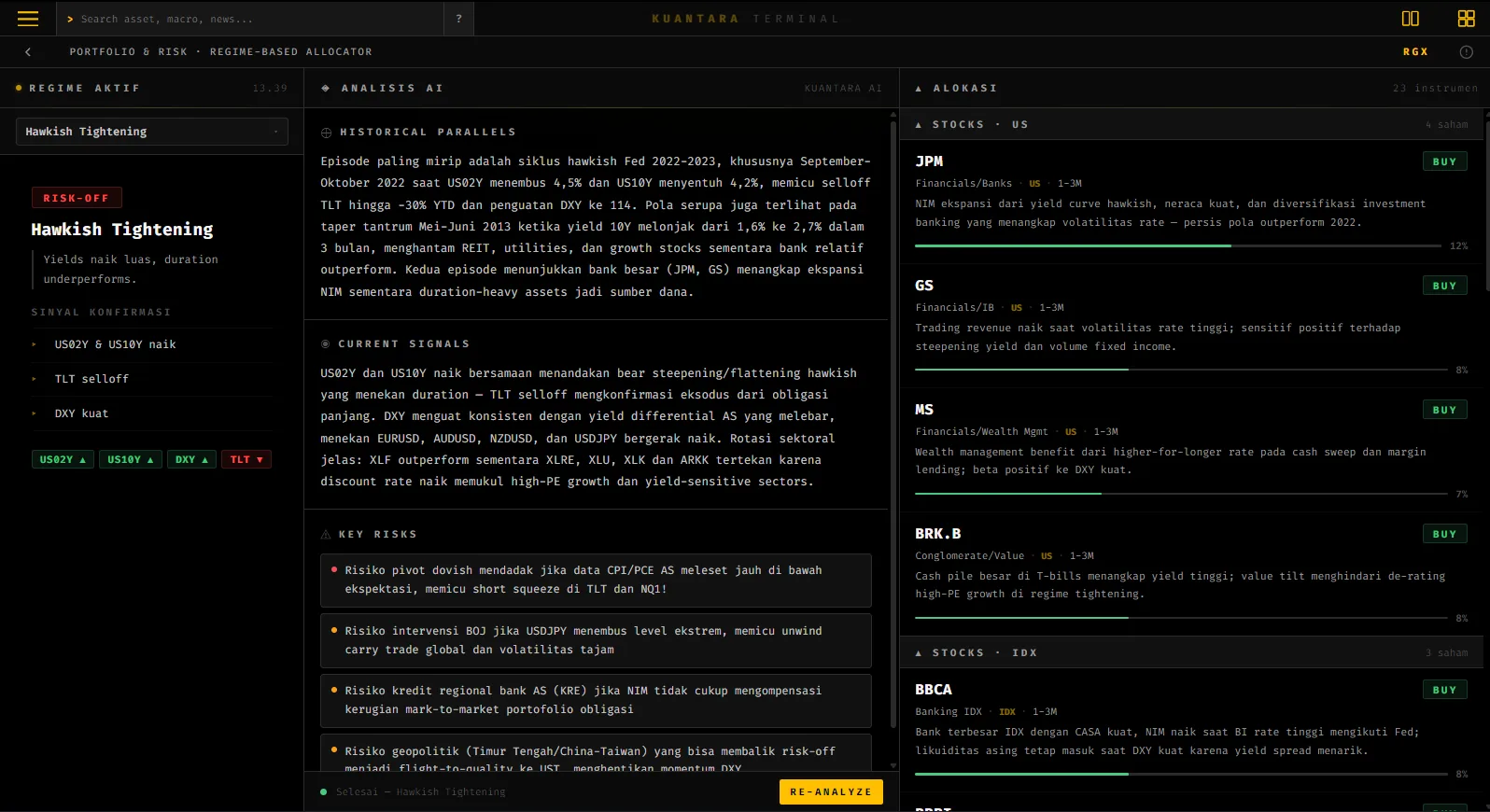Open the hamburger menu

point(28,19)
